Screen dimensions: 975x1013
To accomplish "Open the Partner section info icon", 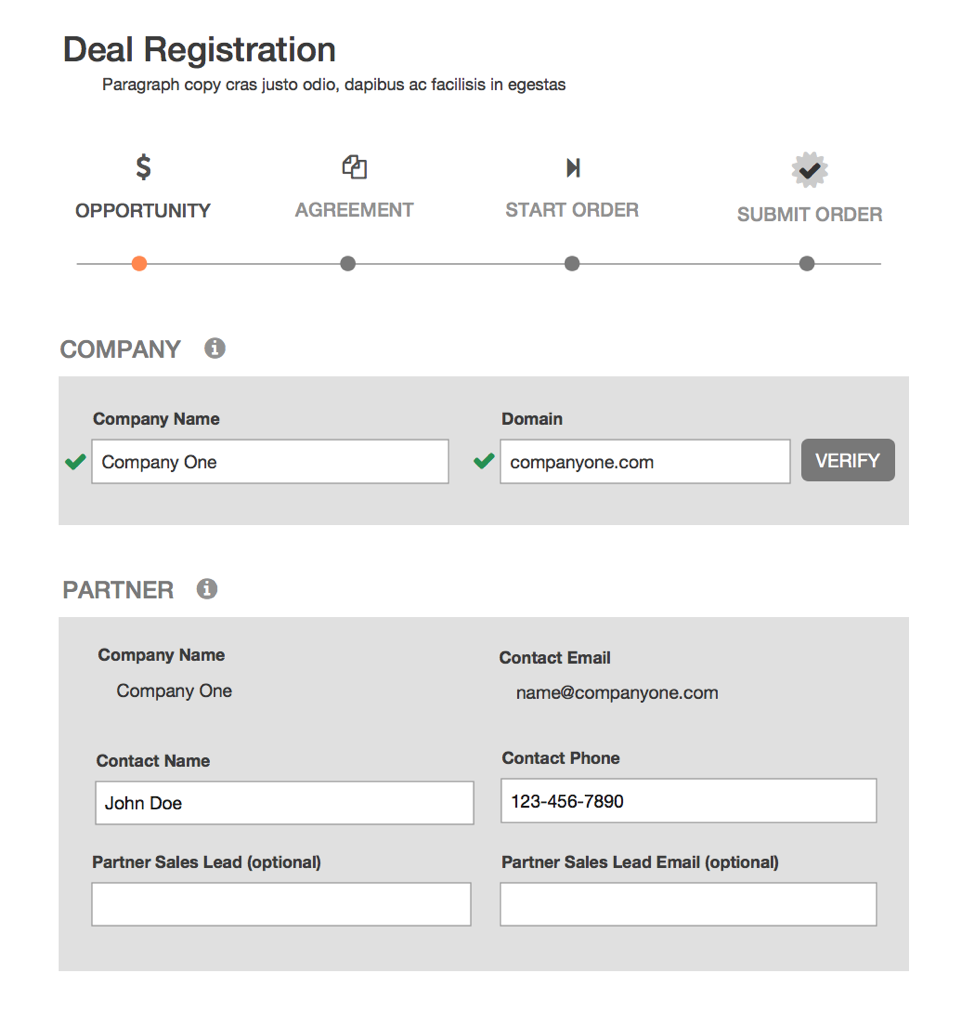I will pyautogui.click(x=207, y=589).
